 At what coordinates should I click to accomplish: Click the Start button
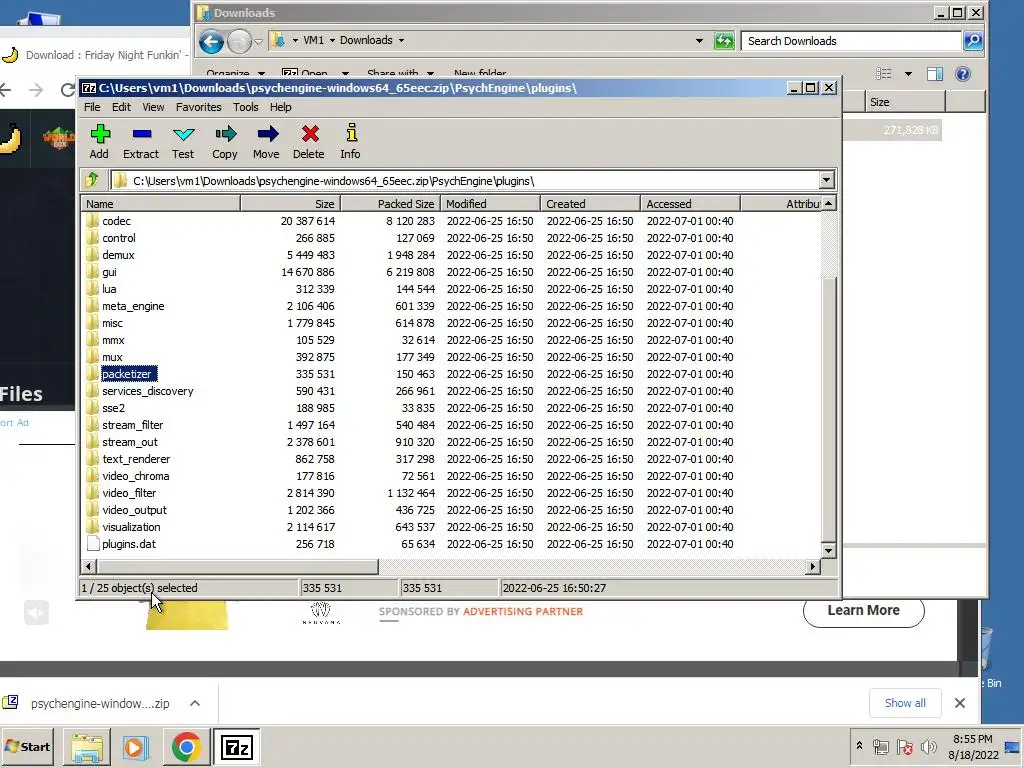tap(27, 746)
